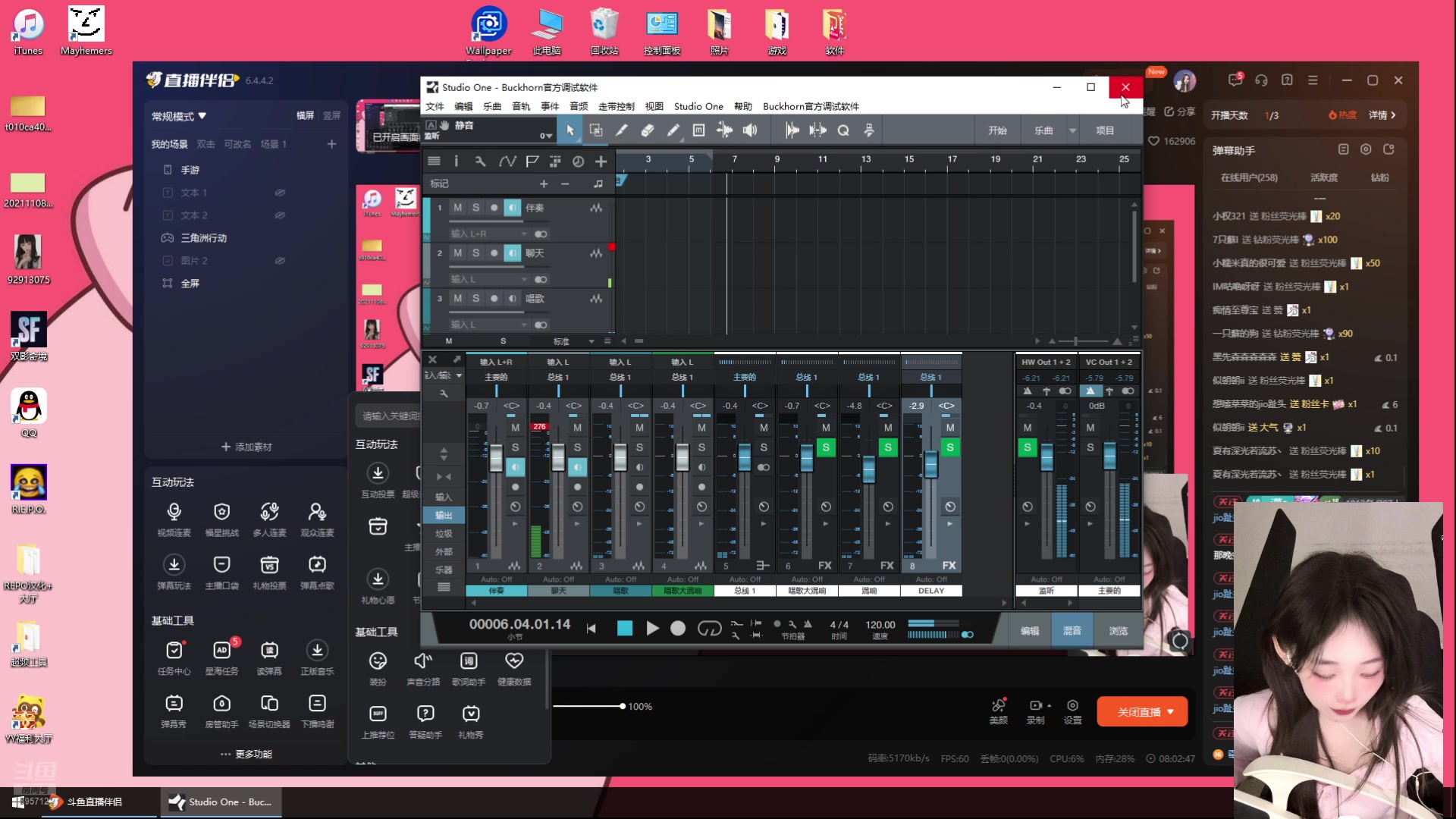Click Return to Zero transport button
Screen dimensions: 1456x819
tap(591, 628)
